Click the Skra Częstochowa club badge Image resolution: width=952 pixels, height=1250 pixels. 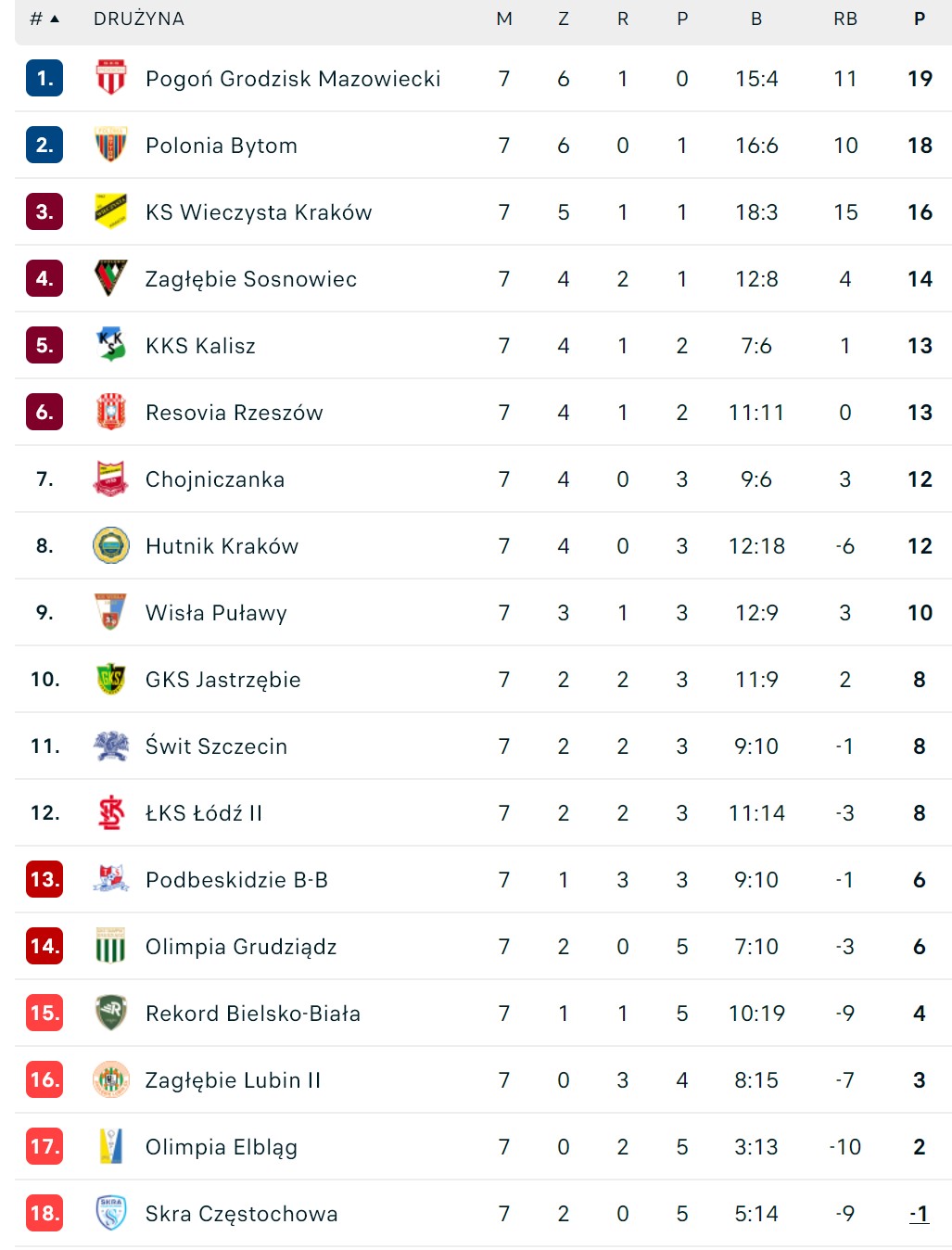[110, 1213]
